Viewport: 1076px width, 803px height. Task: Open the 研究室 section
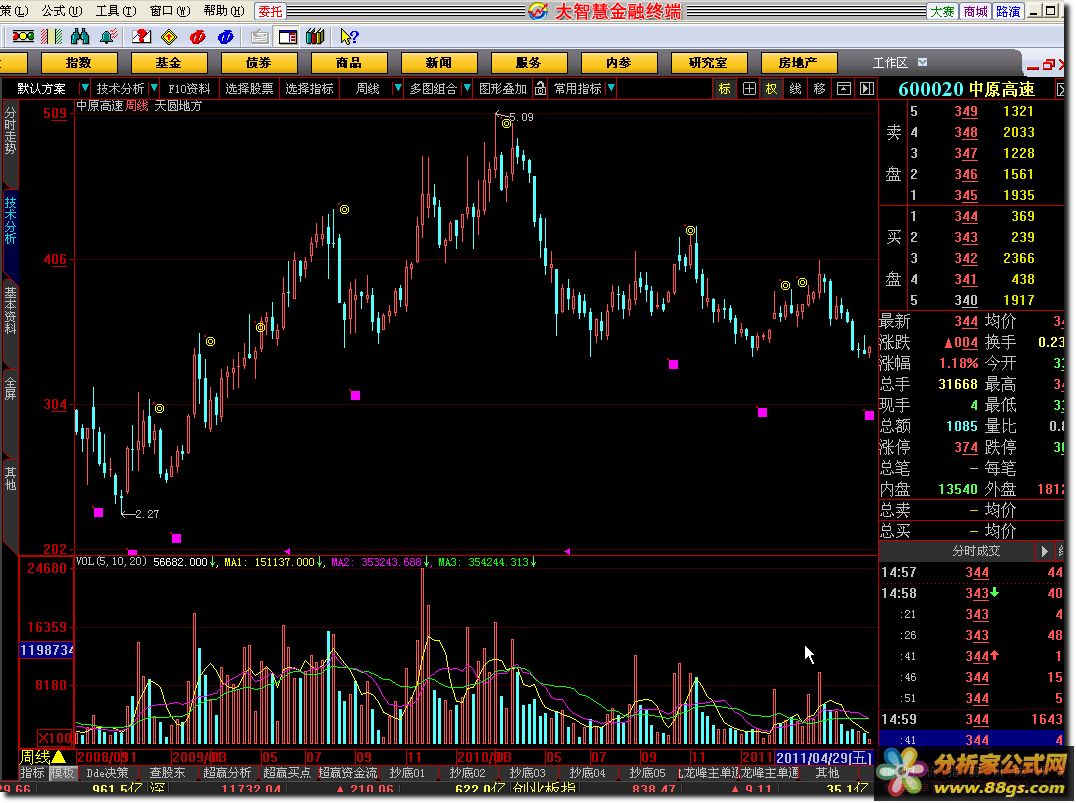point(709,62)
